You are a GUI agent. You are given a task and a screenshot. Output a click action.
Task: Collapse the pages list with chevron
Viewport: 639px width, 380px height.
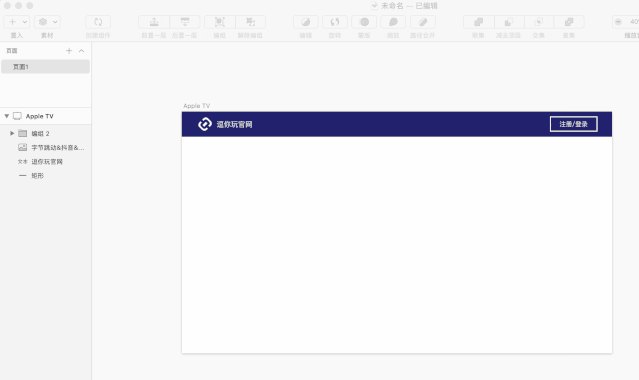point(82,51)
